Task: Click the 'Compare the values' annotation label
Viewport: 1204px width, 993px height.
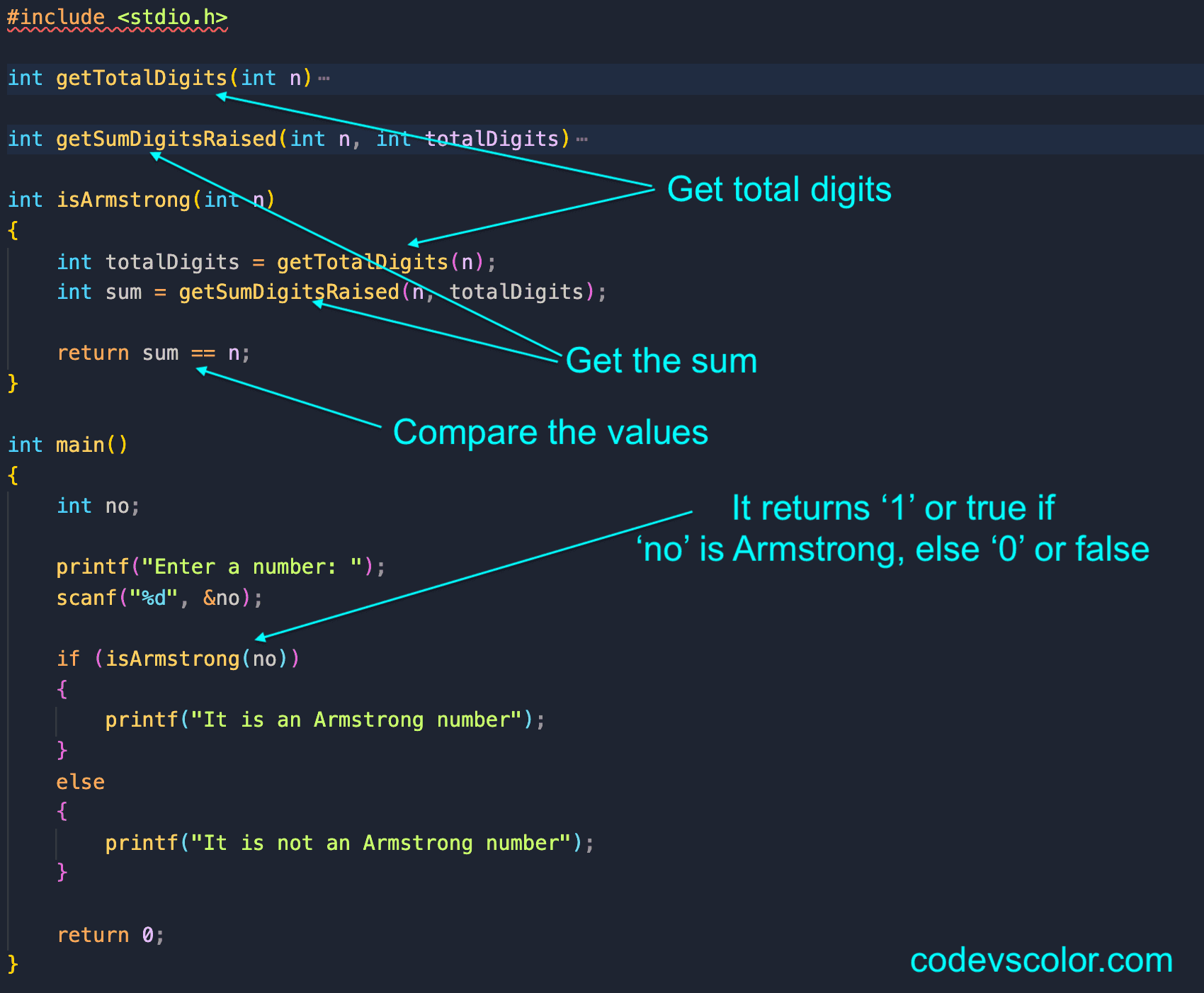Action: pyautogui.click(x=550, y=433)
